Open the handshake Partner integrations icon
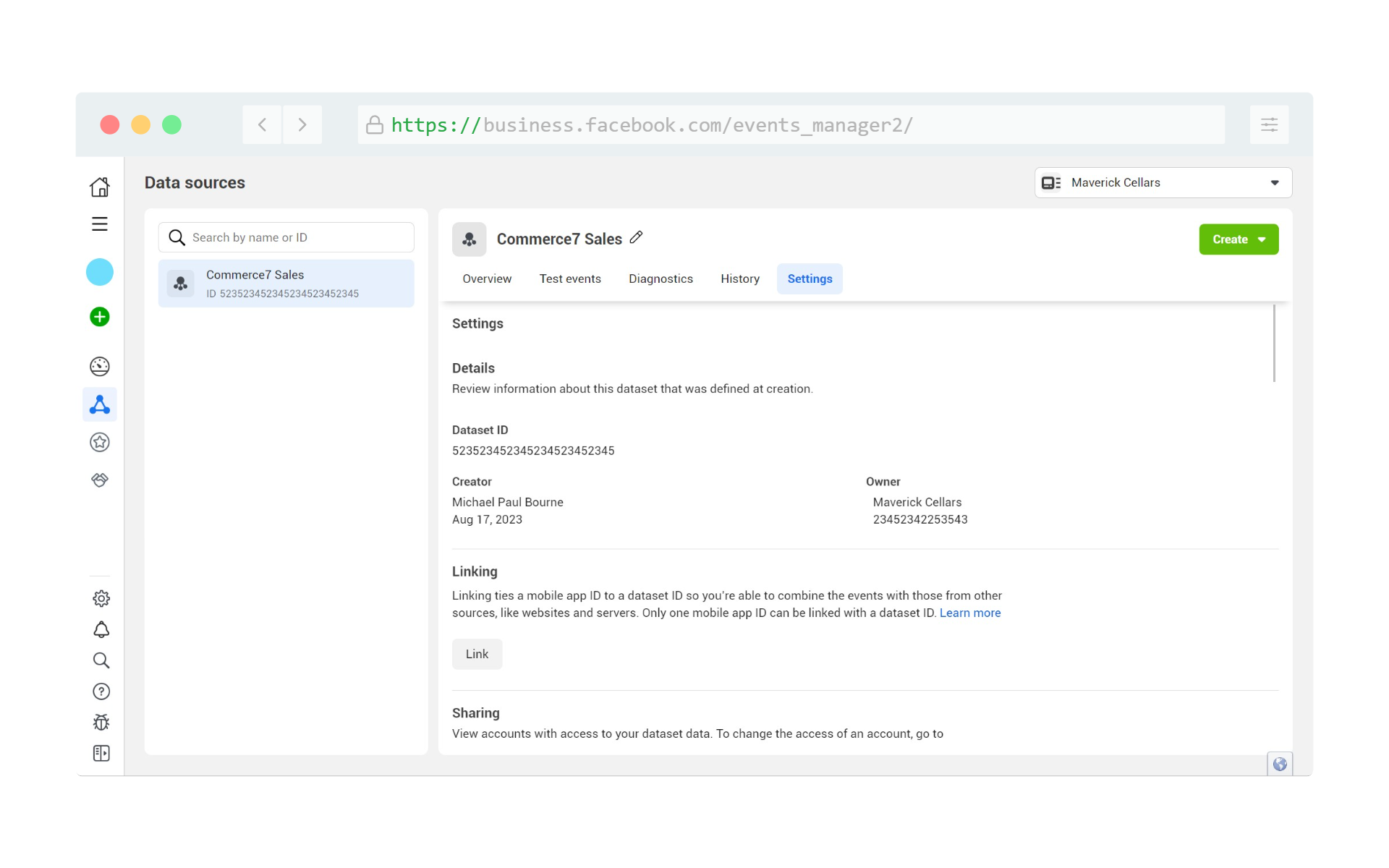This screenshot has height=868, width=1389. pyautogui.click(x=100, y=480)
